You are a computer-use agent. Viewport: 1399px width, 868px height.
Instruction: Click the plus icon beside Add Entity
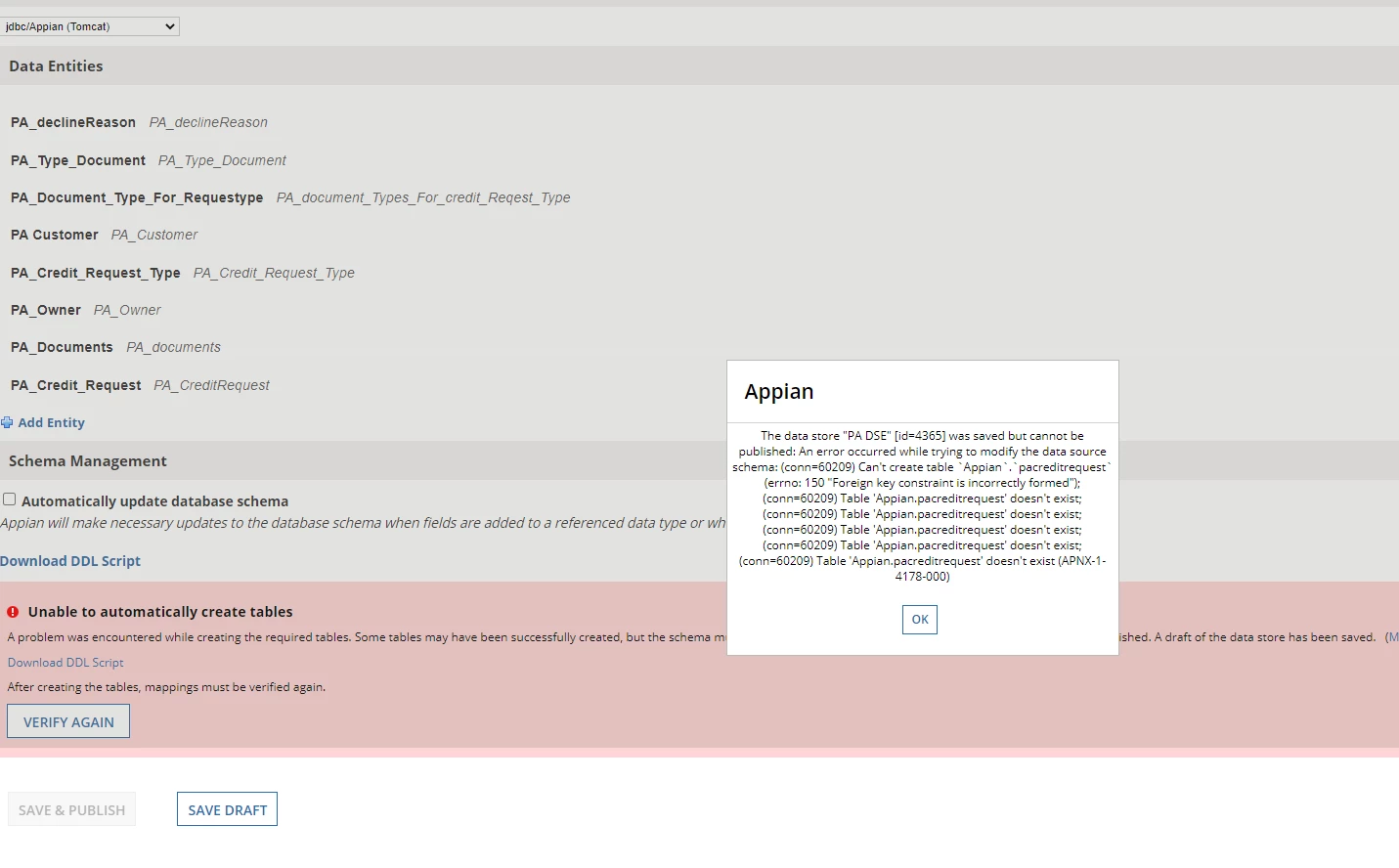click(7, 423)
